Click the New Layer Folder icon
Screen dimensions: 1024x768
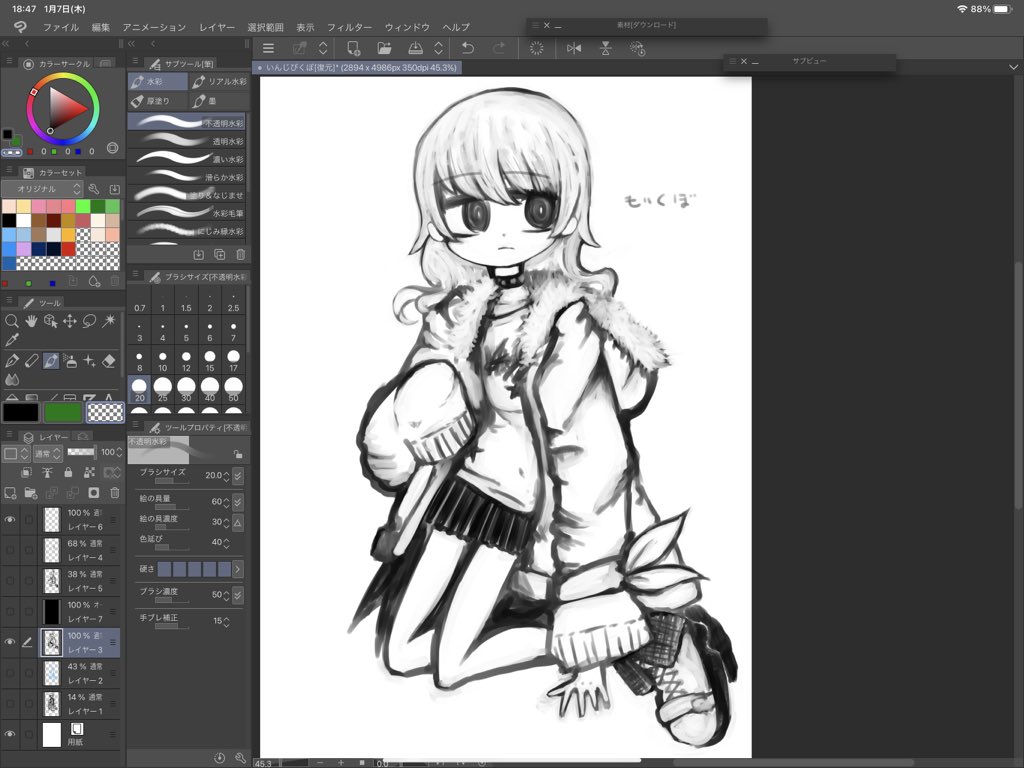(x=30, y=493)
